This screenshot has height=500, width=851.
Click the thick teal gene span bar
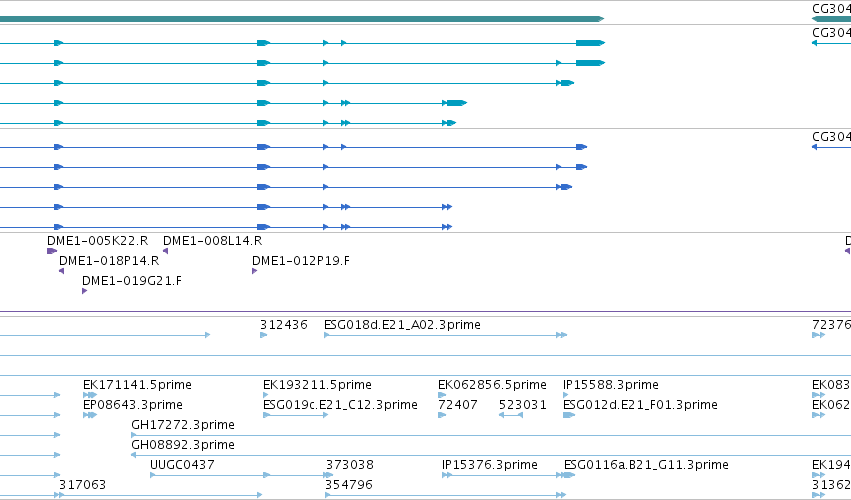point(302,20)
